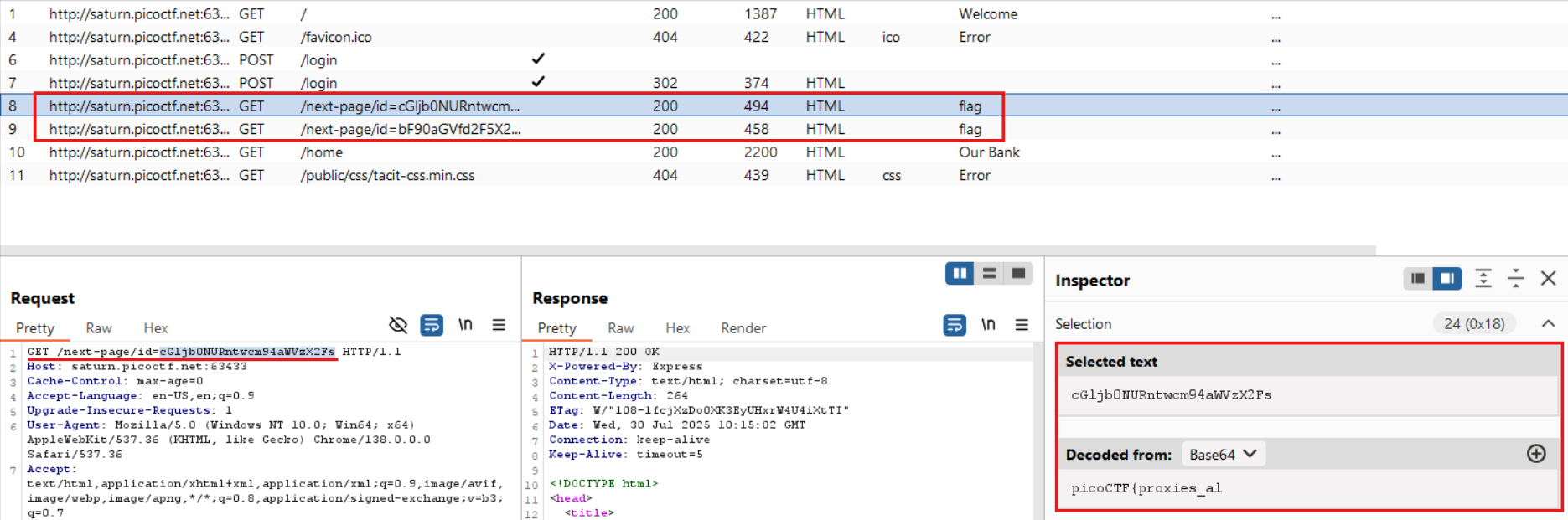Toggle non-printable \n display in Request panel
This screenshot has width=1568, height=520.
point(465,325)
